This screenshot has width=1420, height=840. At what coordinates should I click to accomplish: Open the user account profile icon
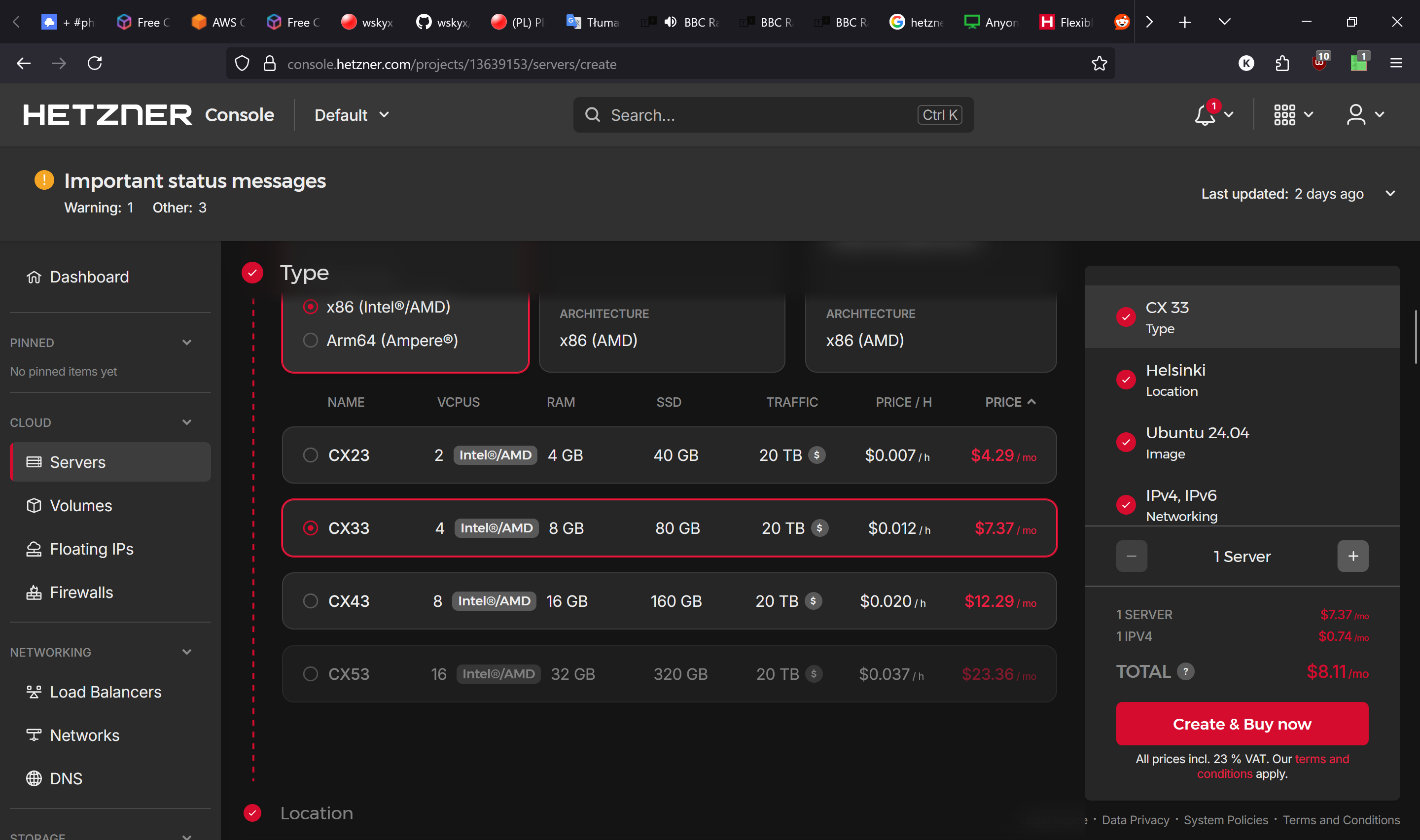pos(1355,115)
